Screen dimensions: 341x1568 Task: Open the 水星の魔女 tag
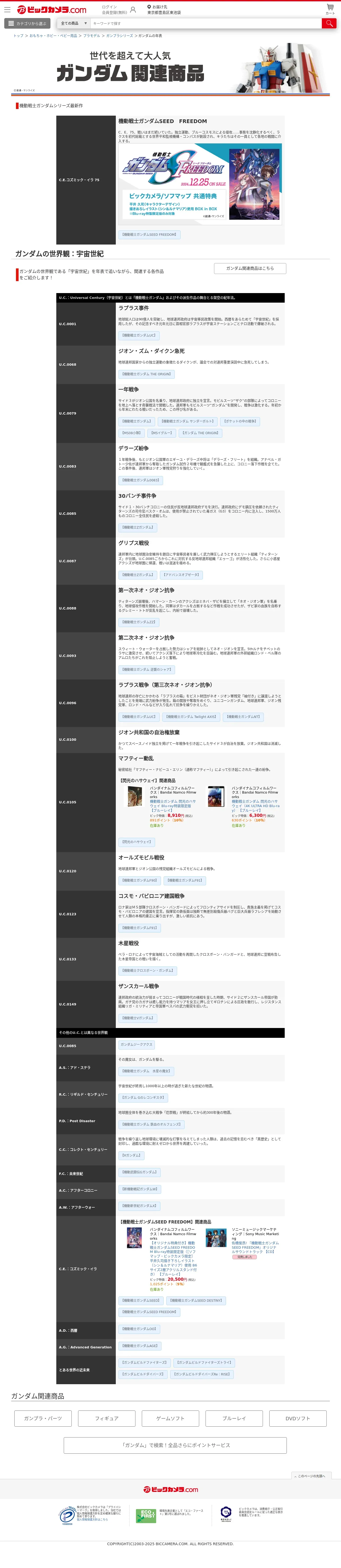(146, 1071)
